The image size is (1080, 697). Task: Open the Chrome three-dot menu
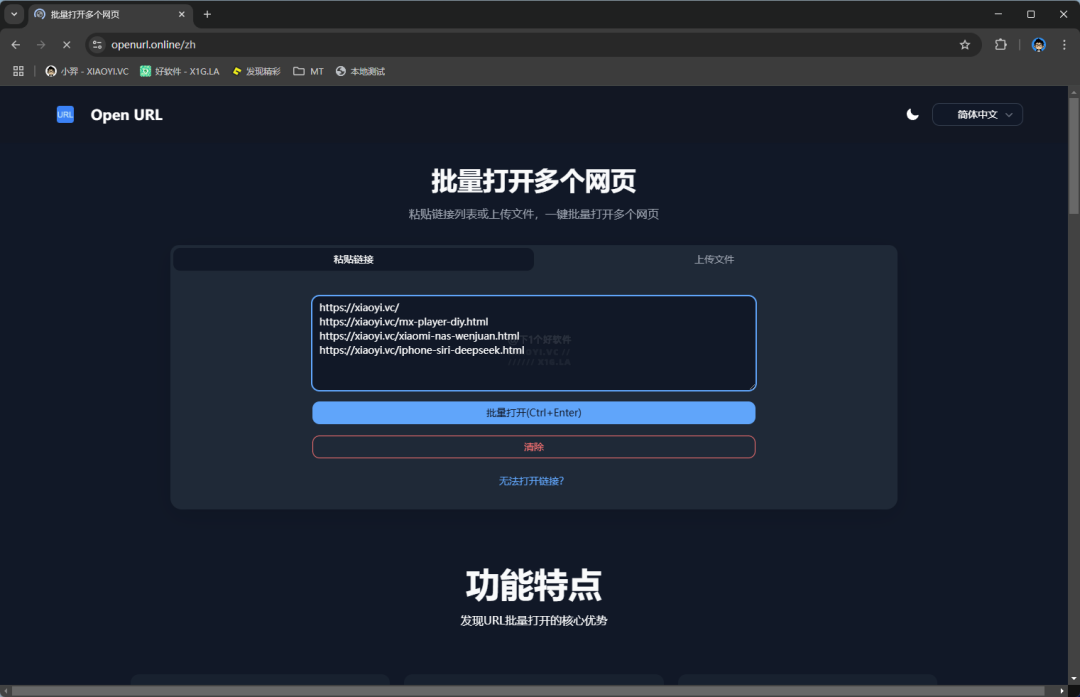click(1064, 45)
